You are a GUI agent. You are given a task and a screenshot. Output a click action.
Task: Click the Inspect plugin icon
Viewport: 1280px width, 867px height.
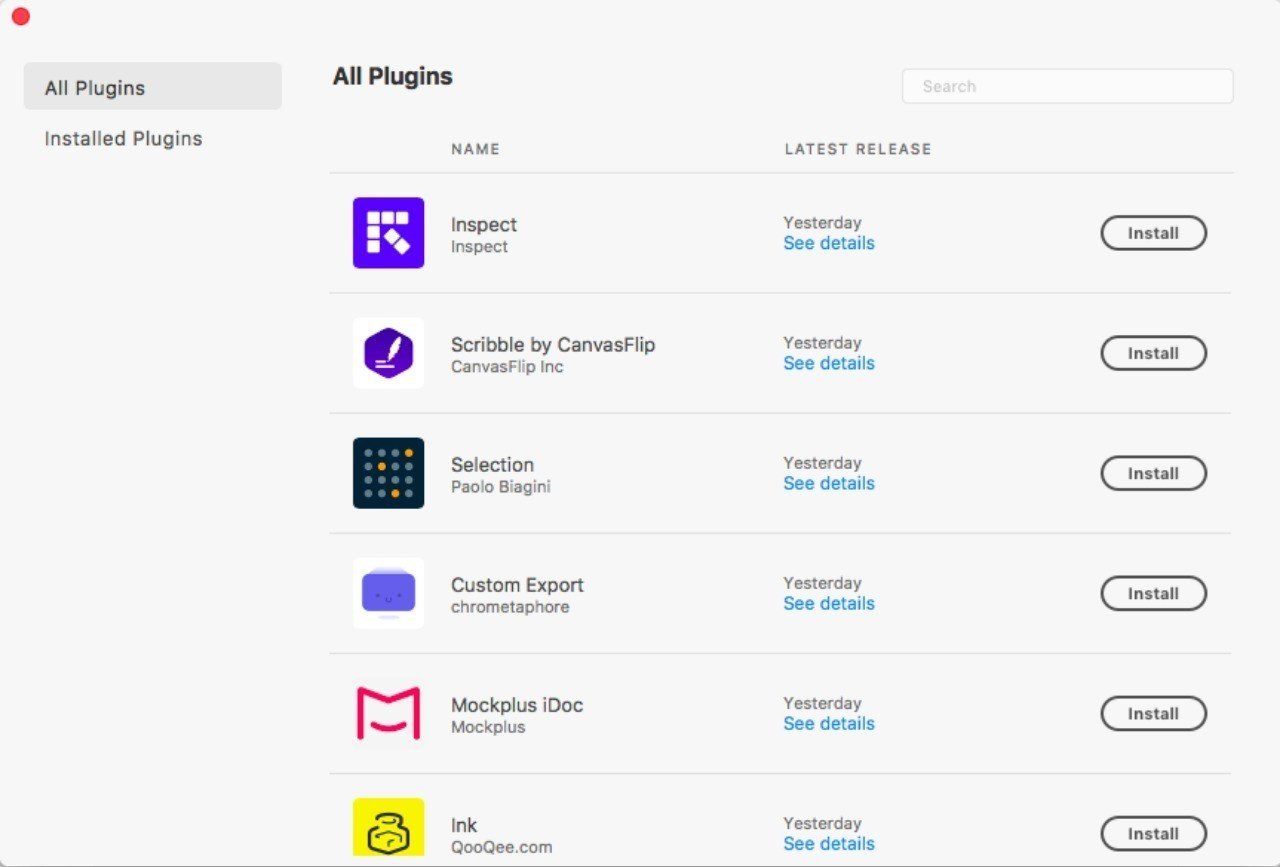[388, 233]
